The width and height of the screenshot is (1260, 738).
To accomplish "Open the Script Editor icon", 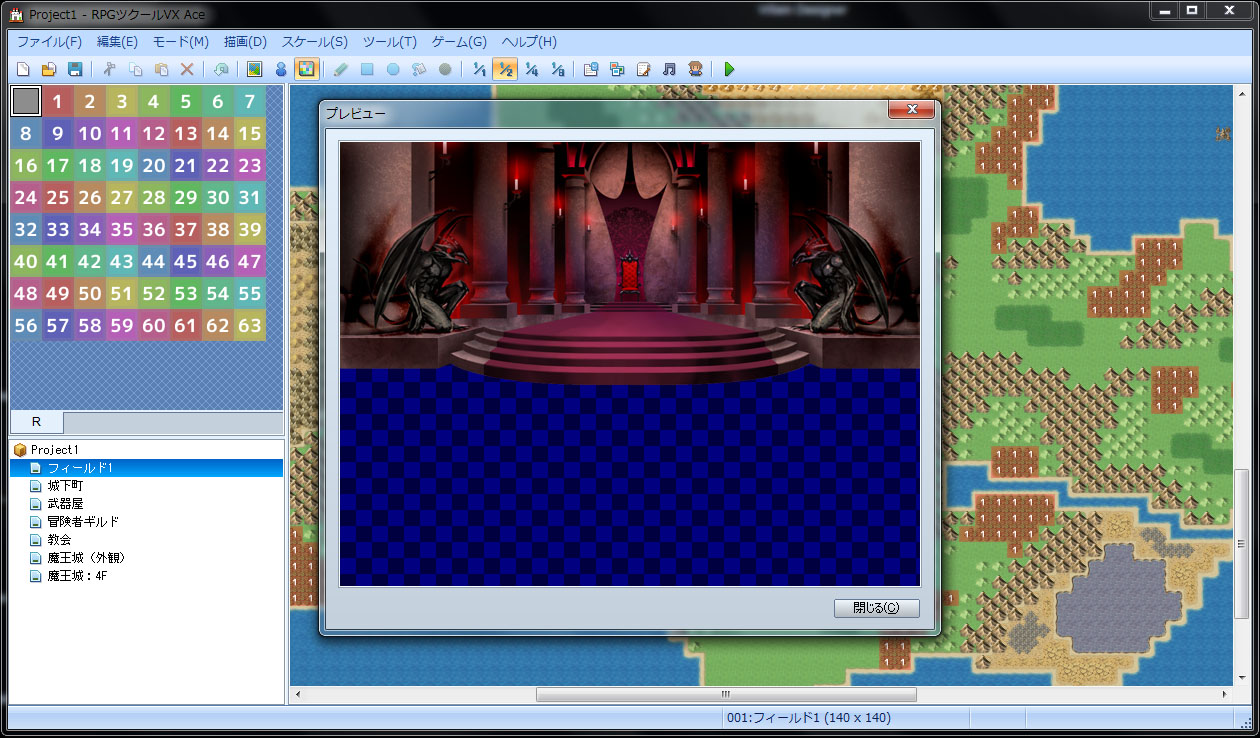I will (x=643, y=70).
